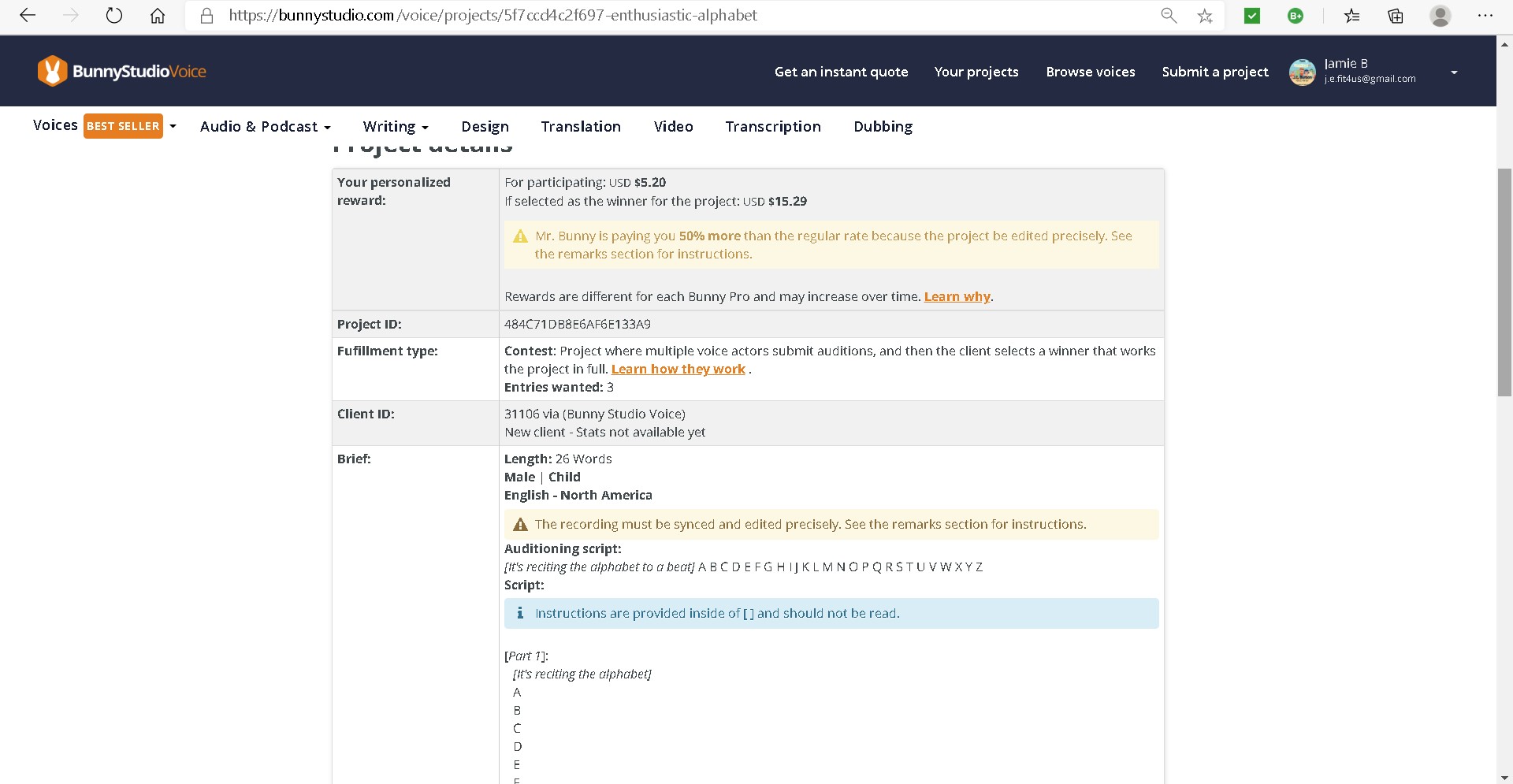Open the Writing dropdown menu
Screen dimensions: 1513x784
point(395,127)
